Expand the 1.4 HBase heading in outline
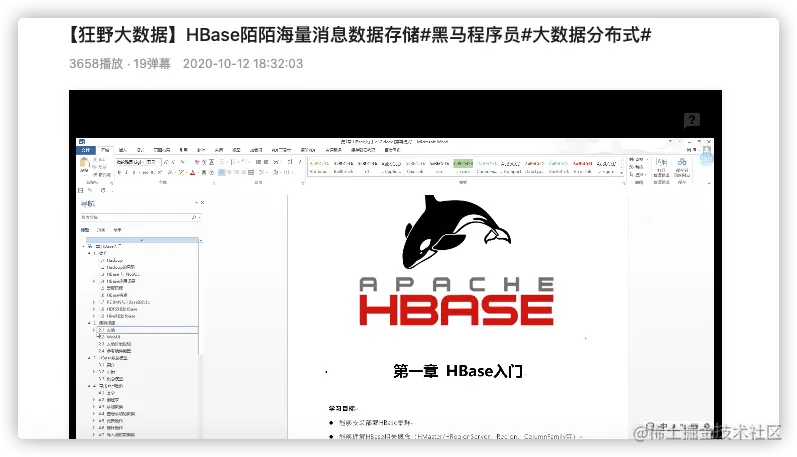Image resolution: width=797 pixels, height=457 pixels. [94, 281]
